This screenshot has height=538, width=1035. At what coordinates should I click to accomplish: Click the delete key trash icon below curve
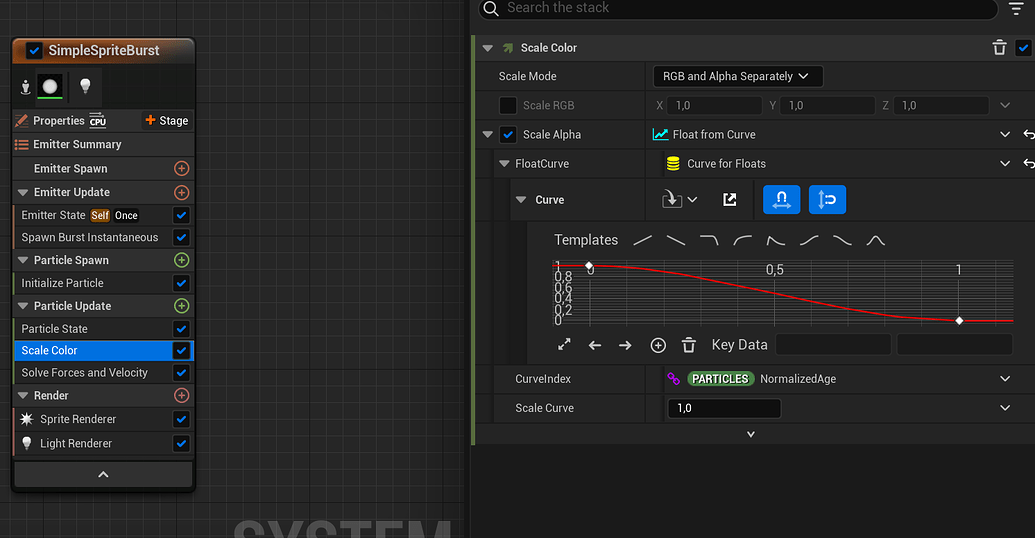click(688, 345)
